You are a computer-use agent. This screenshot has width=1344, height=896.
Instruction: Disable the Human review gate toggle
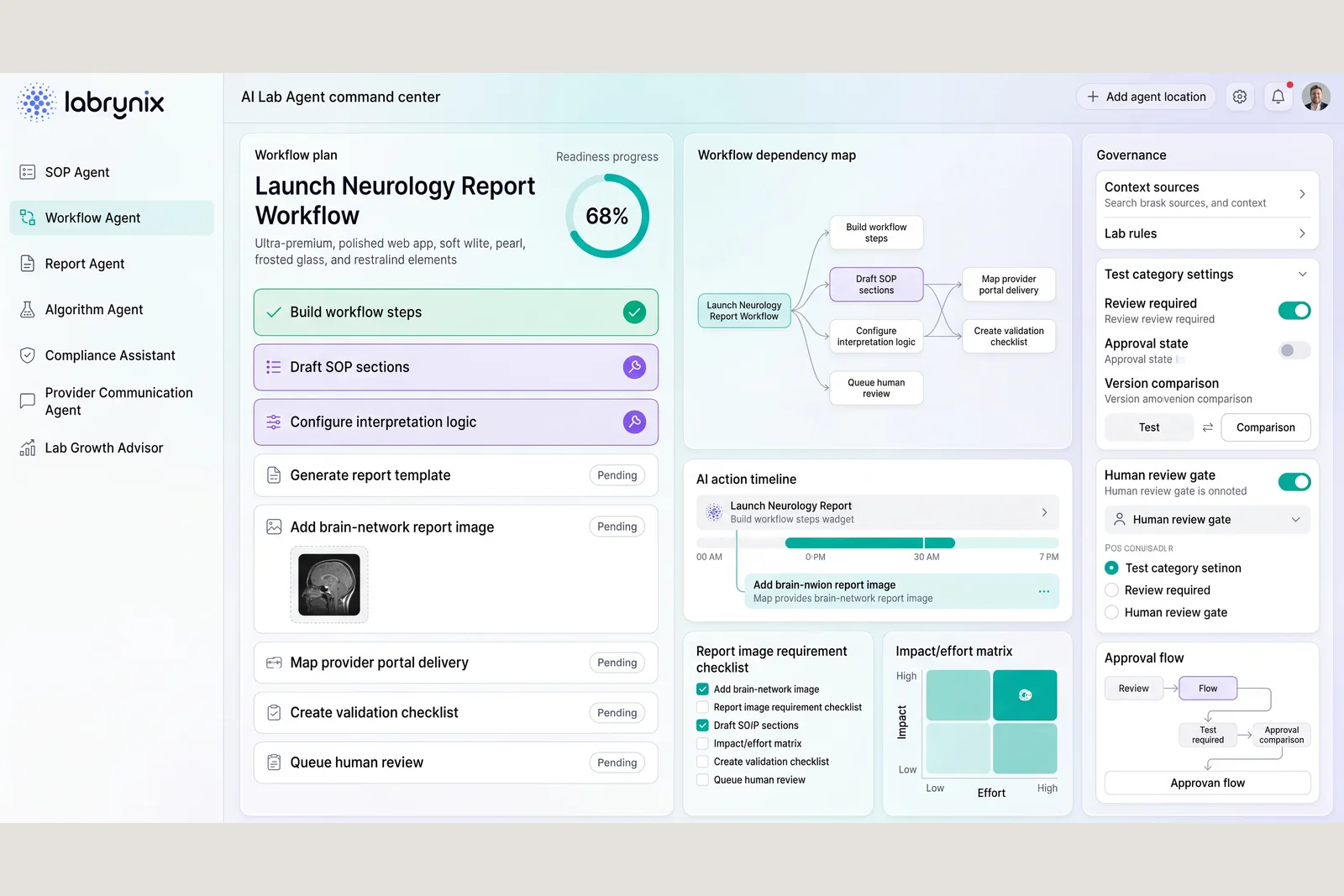coord(1294,482)
